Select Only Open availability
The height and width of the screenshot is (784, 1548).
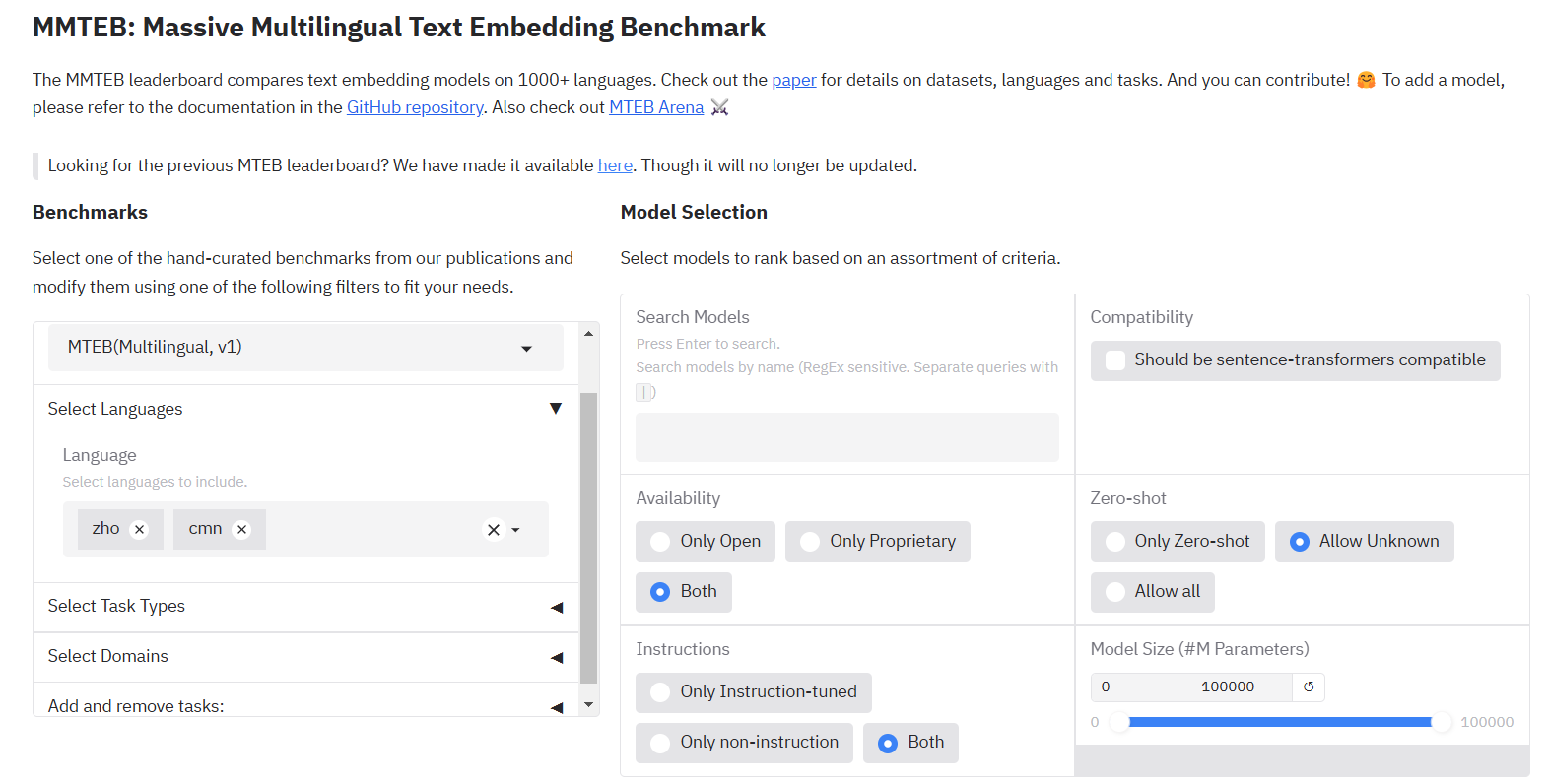pyautogui.click(x=661, y=542)
